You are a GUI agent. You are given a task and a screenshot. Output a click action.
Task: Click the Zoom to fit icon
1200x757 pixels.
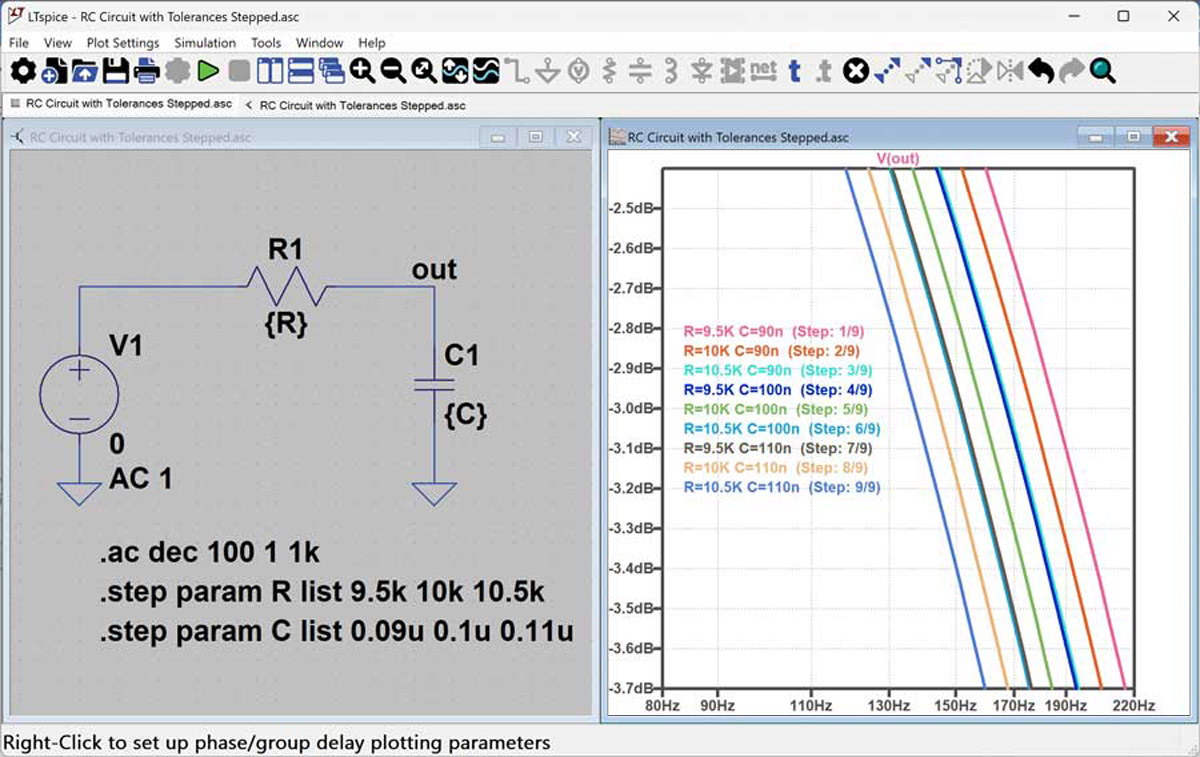pyautogui.click(x=424, y=71)
